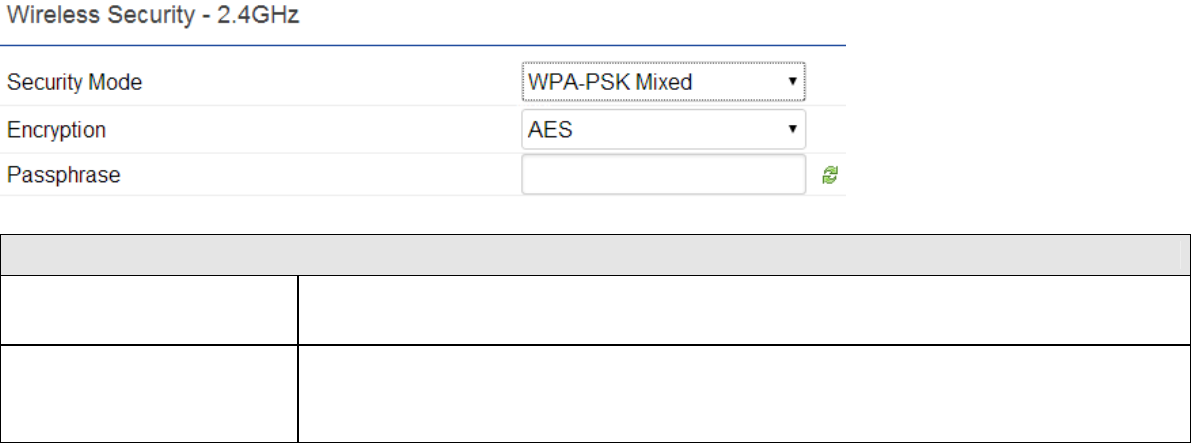Screen dimensions: 1191x443
Task: Focus the Passphrase input field
Action: (663, 175)
